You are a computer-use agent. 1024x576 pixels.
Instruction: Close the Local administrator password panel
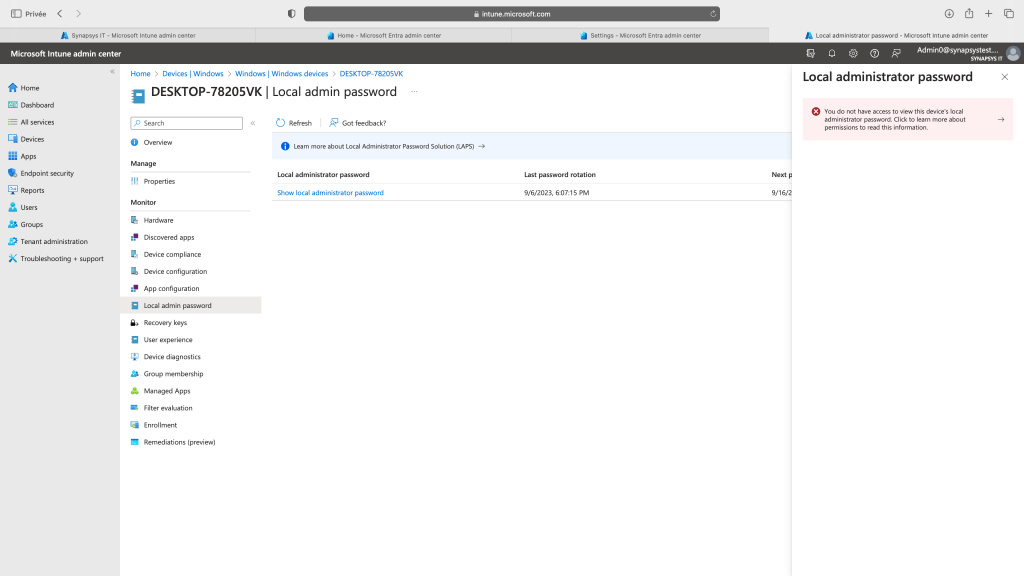point(1005,77)
